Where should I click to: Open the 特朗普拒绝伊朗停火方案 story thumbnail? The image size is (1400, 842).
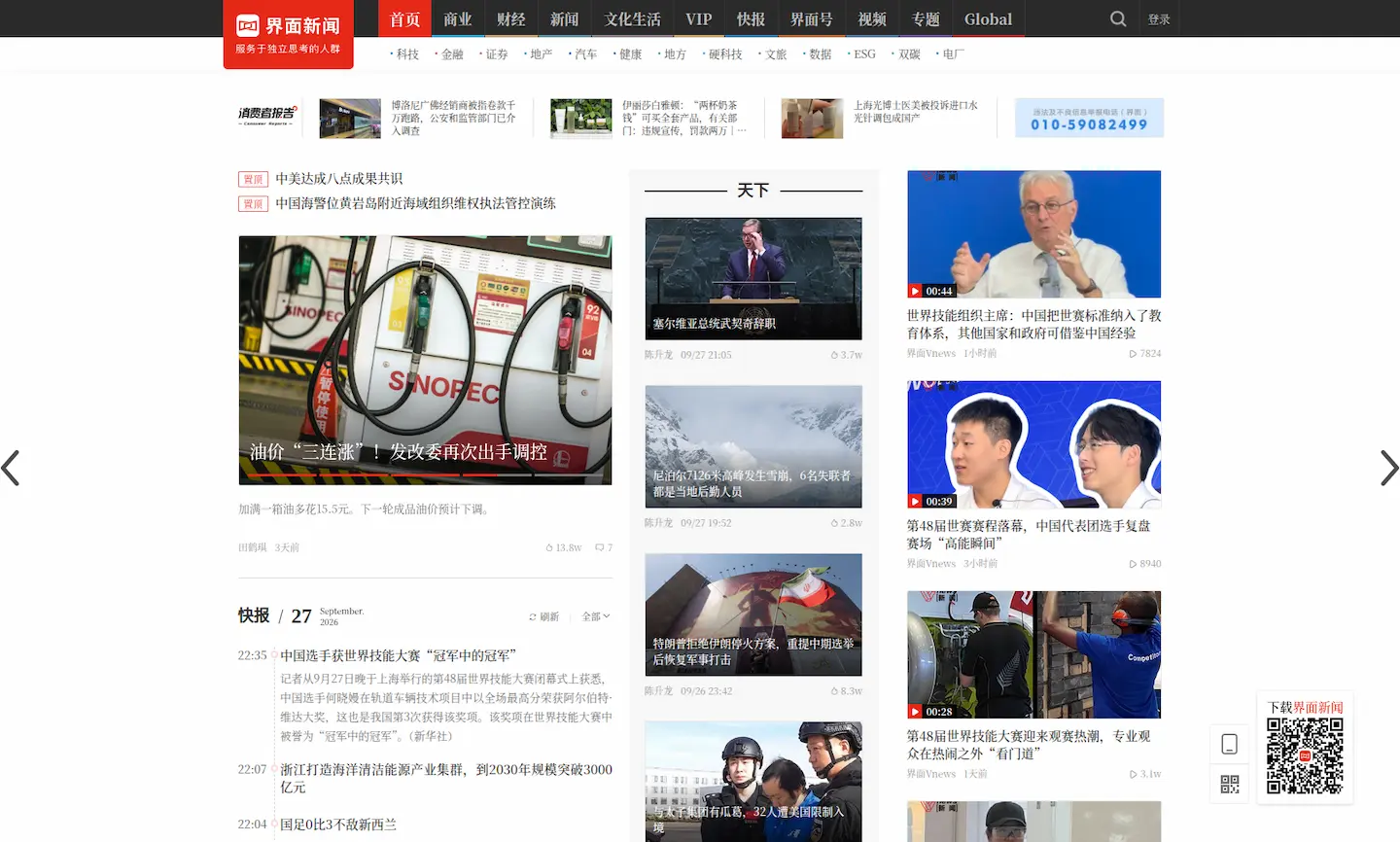tap(753, 614)
